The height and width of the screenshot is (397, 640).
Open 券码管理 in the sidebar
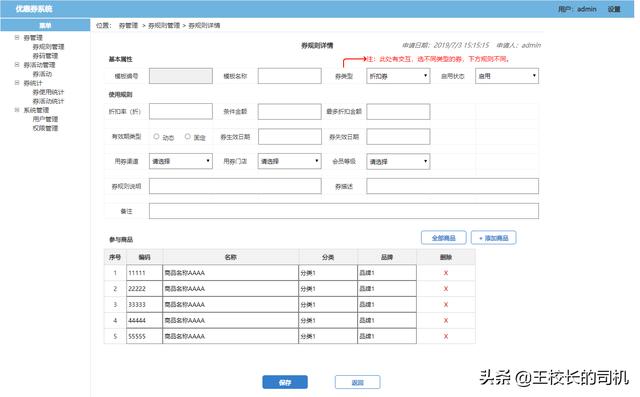tap(45, 56)
